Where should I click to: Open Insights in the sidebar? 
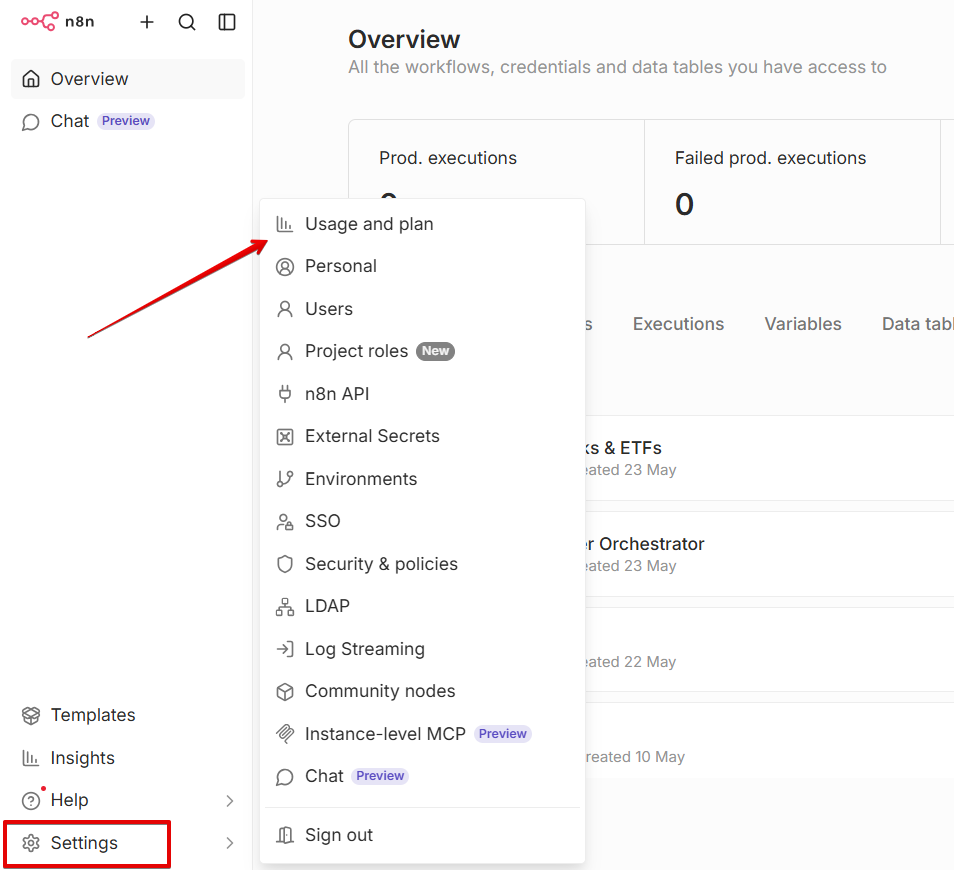click(128, 758)
